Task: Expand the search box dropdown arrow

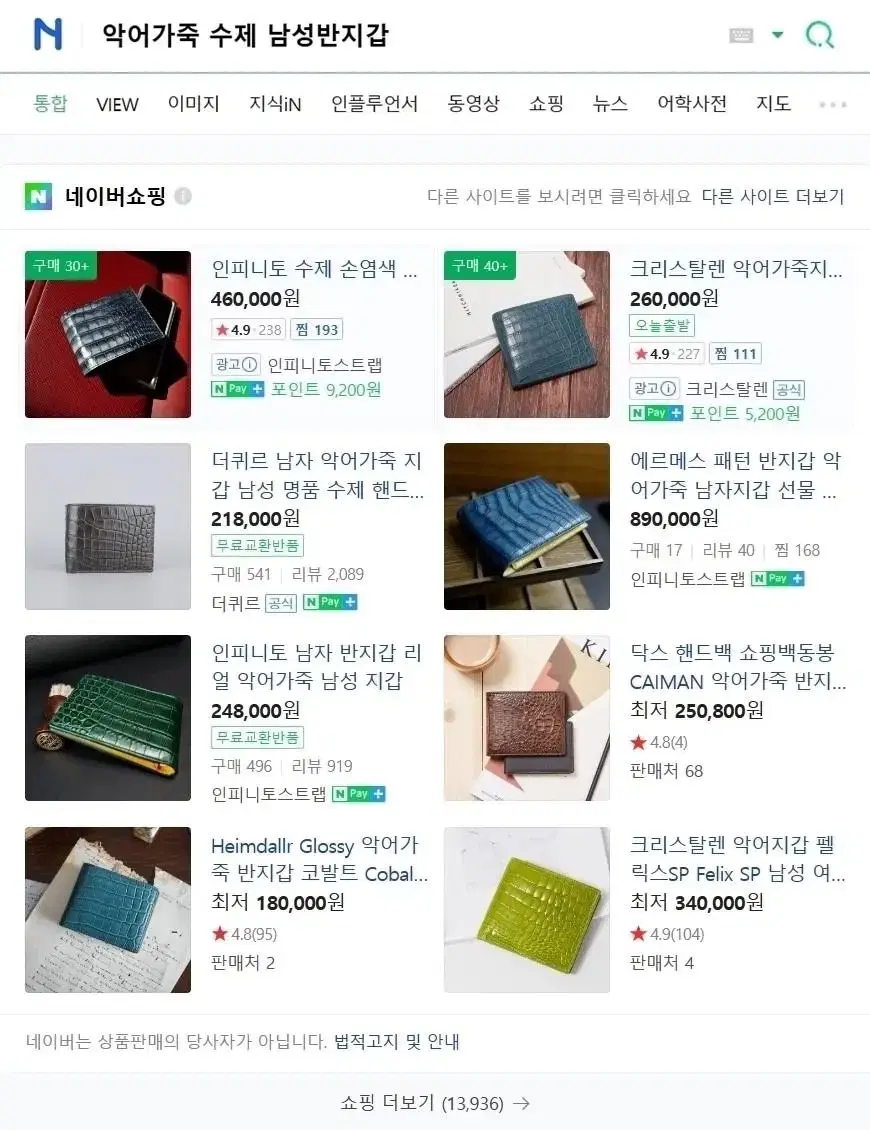Action: coord(778,34)
